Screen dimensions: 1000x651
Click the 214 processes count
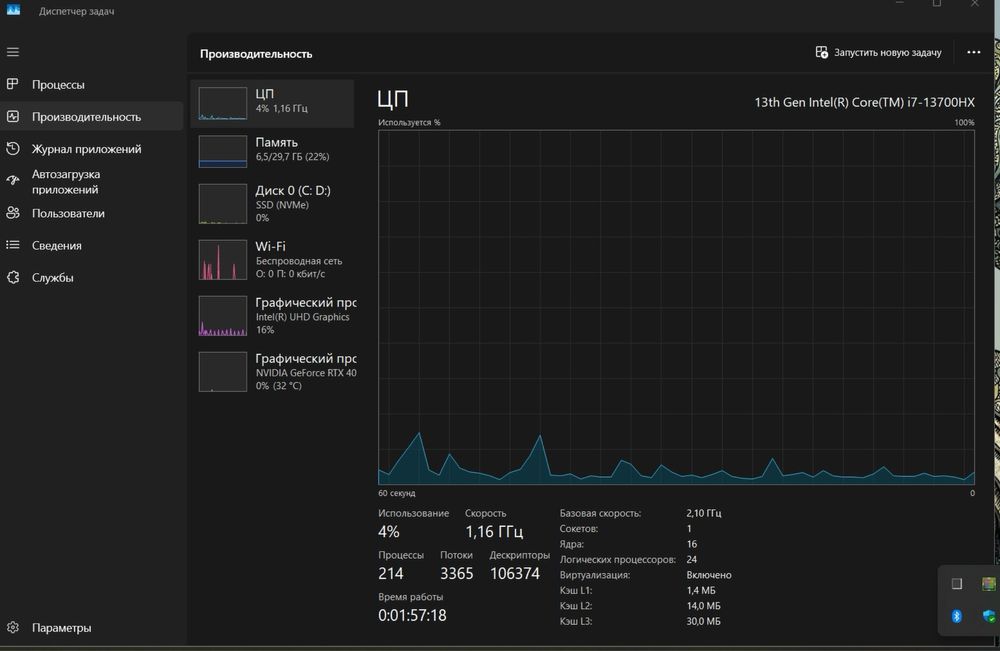point(390,573)
